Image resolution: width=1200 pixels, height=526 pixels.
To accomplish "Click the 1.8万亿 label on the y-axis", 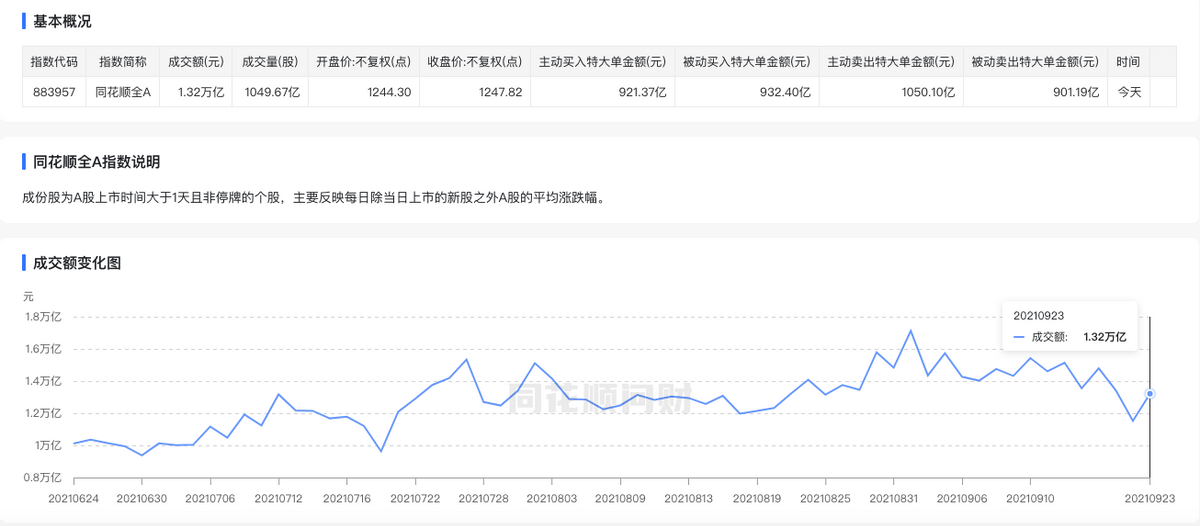I will [x=43, y=317].
